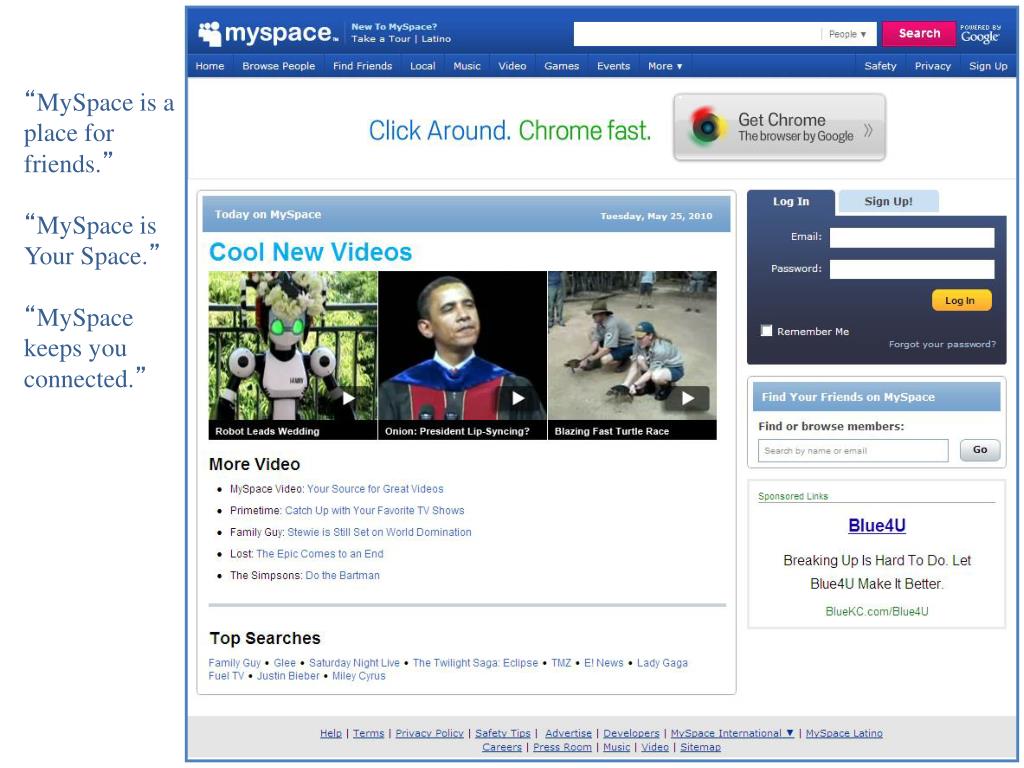Open Safety in navigation bar
Image resolution: width=1024 pixels, height=768 pixels.
point(880,66)
